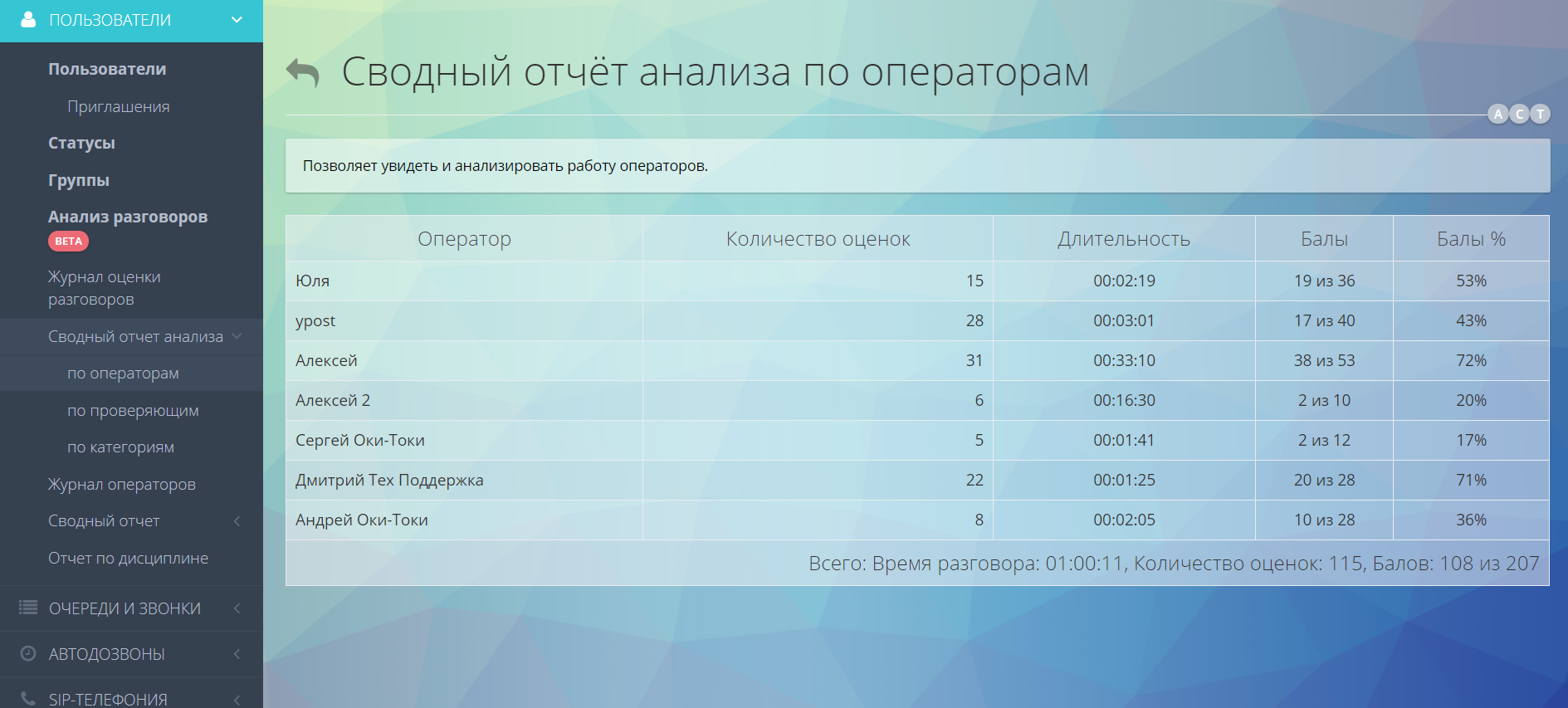Viewport: 1568px width, 708px height.
Task: Sort by Балы column header
Action: pos(1324,239)
